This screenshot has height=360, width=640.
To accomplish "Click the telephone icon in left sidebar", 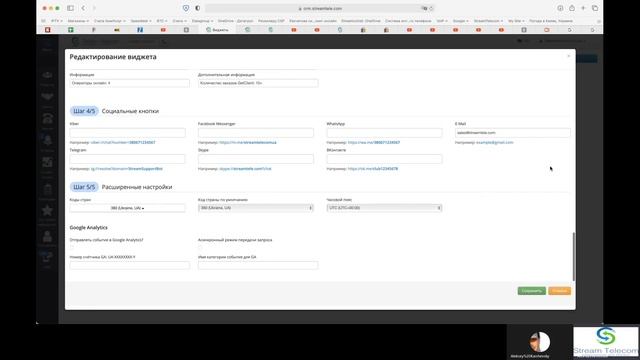I will click(47, 118).
